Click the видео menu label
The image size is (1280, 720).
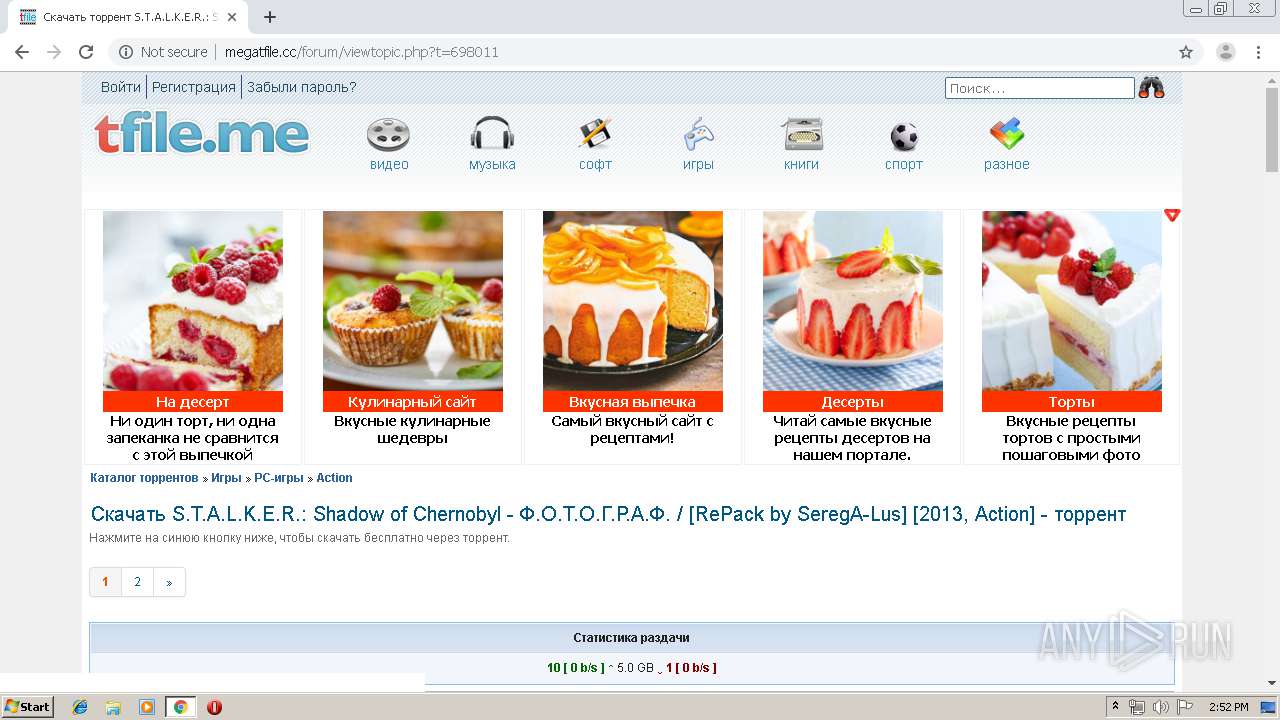(x=389, y=164)
